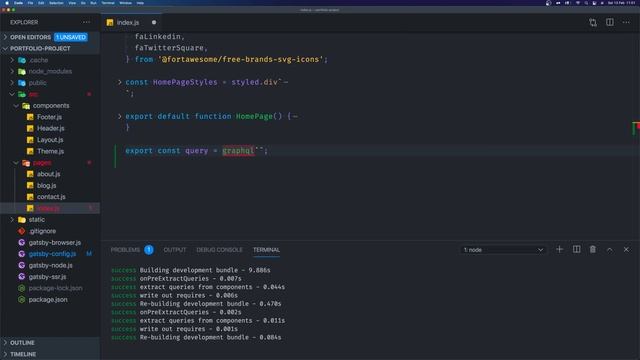This screenshot has width=640, height=360.
Task: Collapse the components folder
Action: (x=16, y=106)
